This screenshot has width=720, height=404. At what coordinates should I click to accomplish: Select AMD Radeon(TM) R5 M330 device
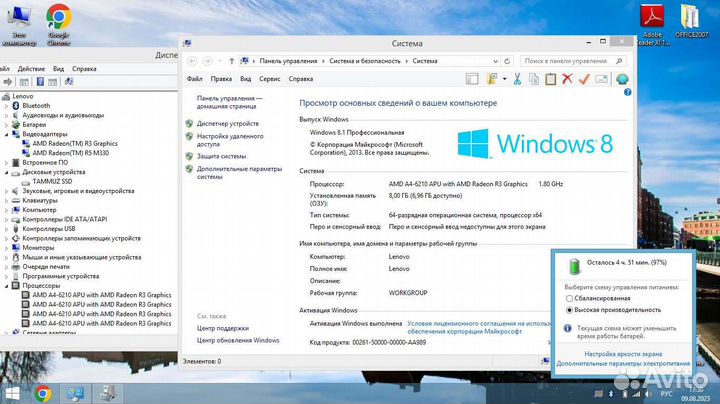click(x=71, y=153)
